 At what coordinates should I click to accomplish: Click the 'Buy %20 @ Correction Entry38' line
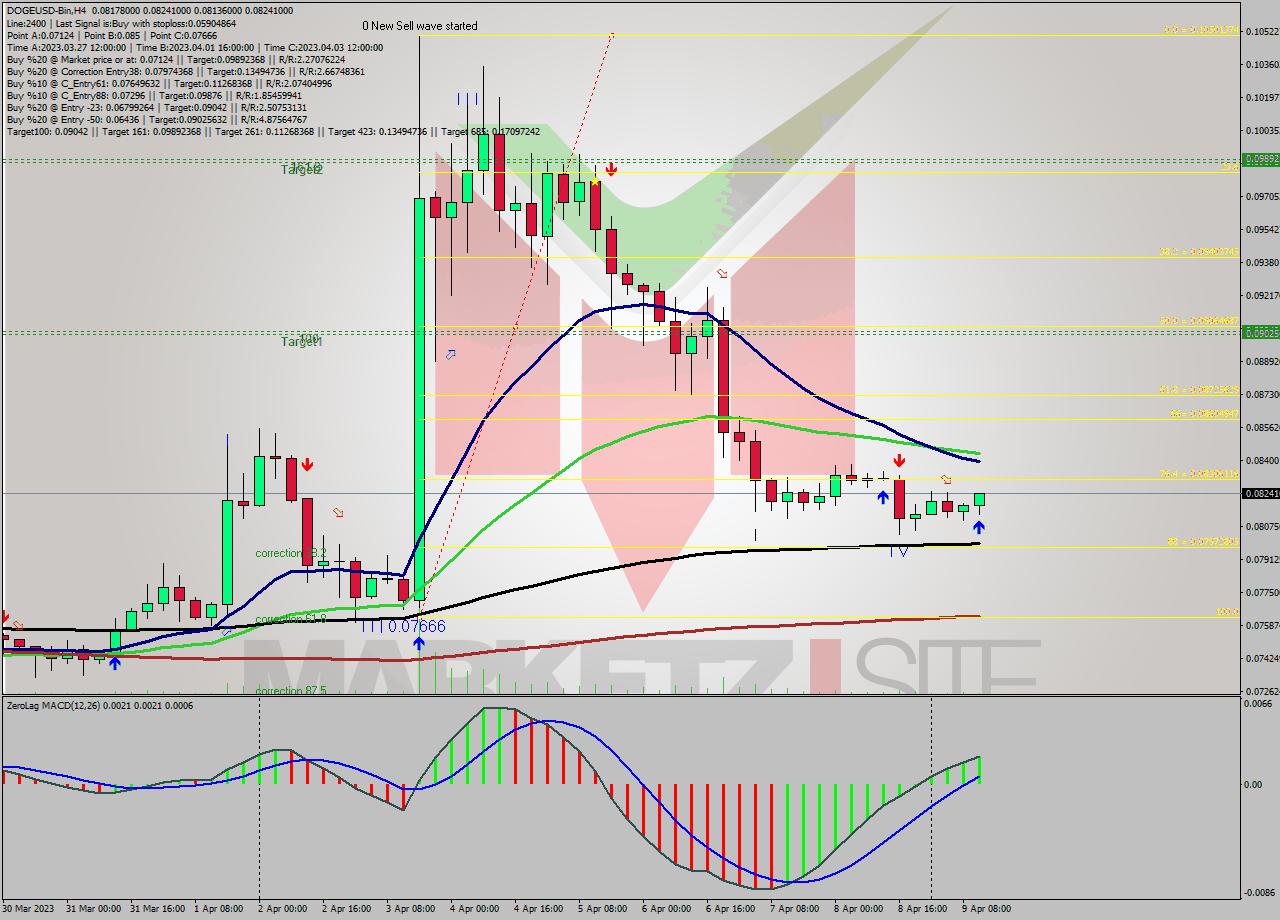pyautogui.click(x=186, y=71)
